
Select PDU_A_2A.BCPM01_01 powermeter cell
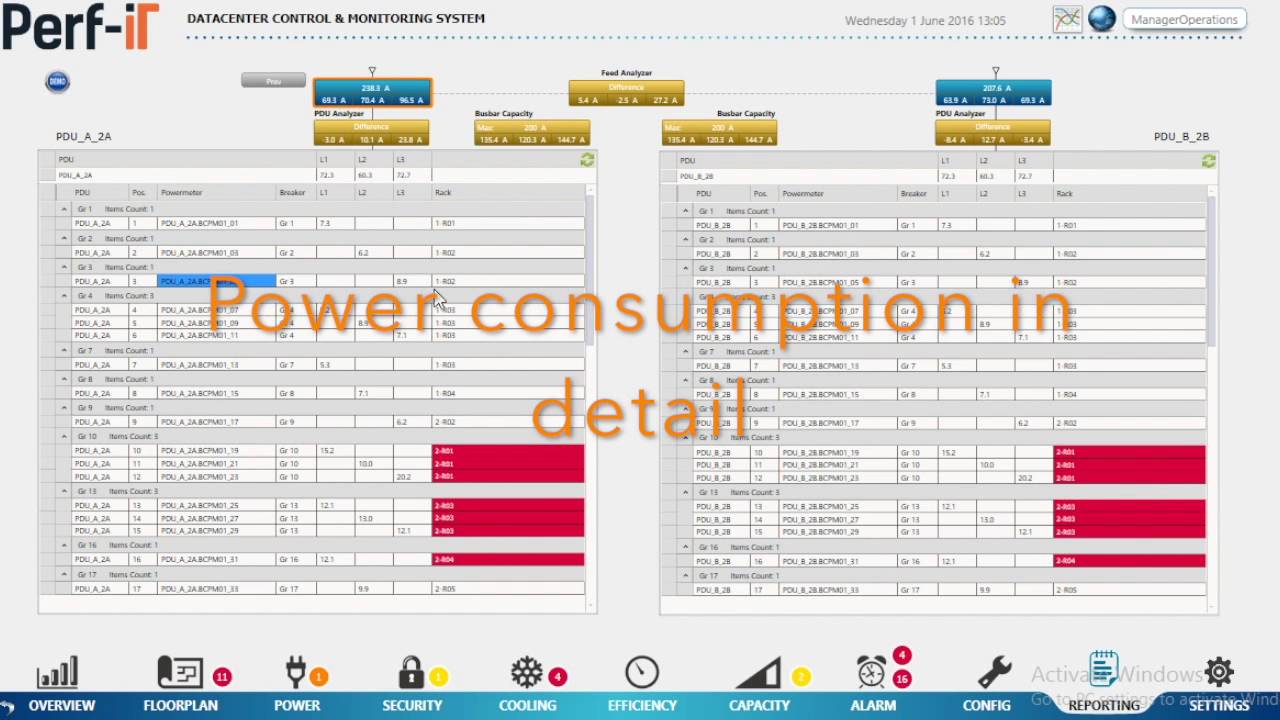(217, 224)
